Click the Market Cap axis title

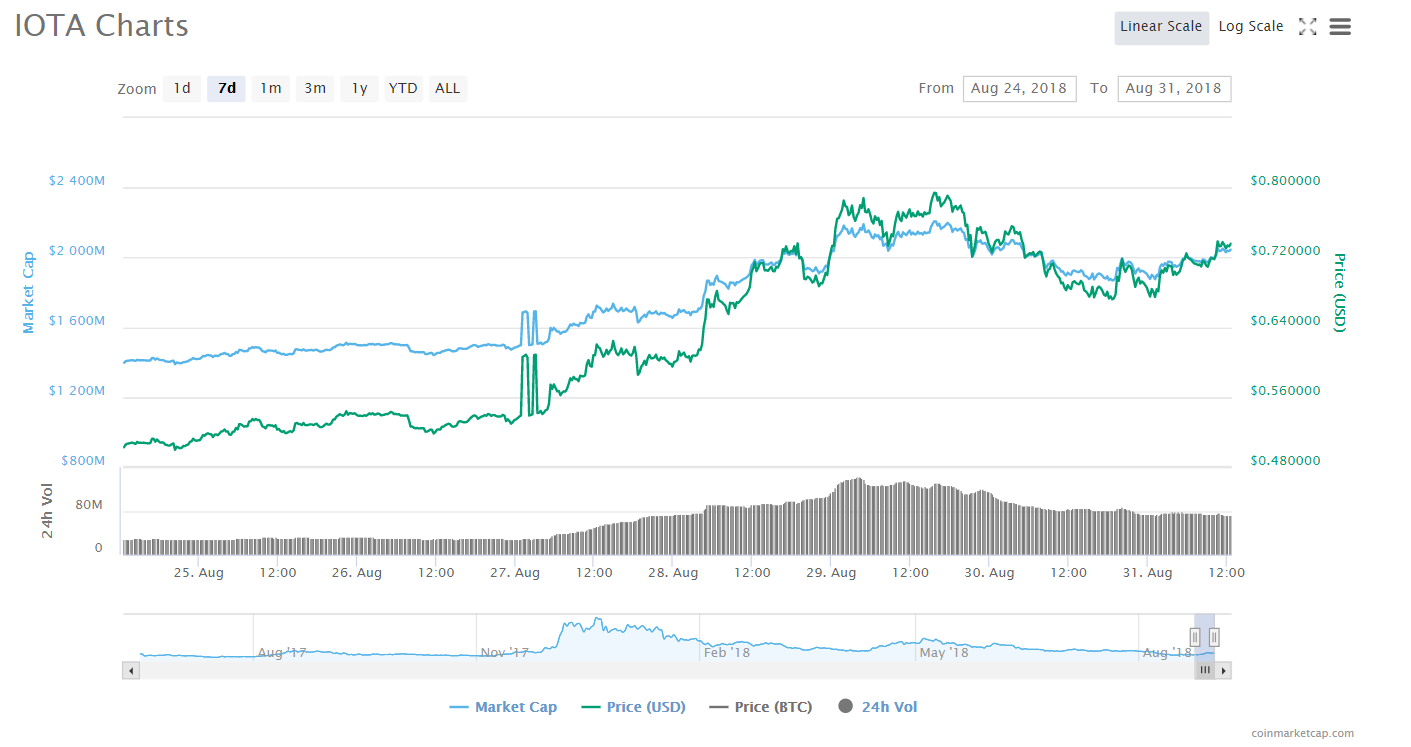click(x=28, y=292)
